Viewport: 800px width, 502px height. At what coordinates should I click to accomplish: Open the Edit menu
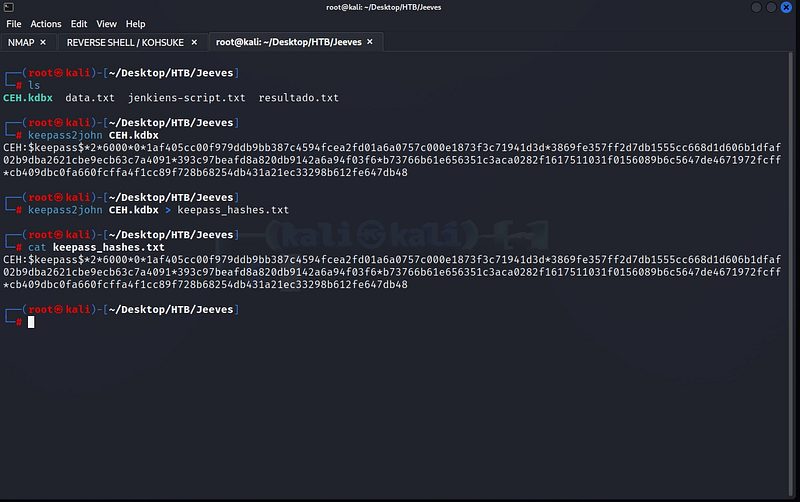[79, 24]
